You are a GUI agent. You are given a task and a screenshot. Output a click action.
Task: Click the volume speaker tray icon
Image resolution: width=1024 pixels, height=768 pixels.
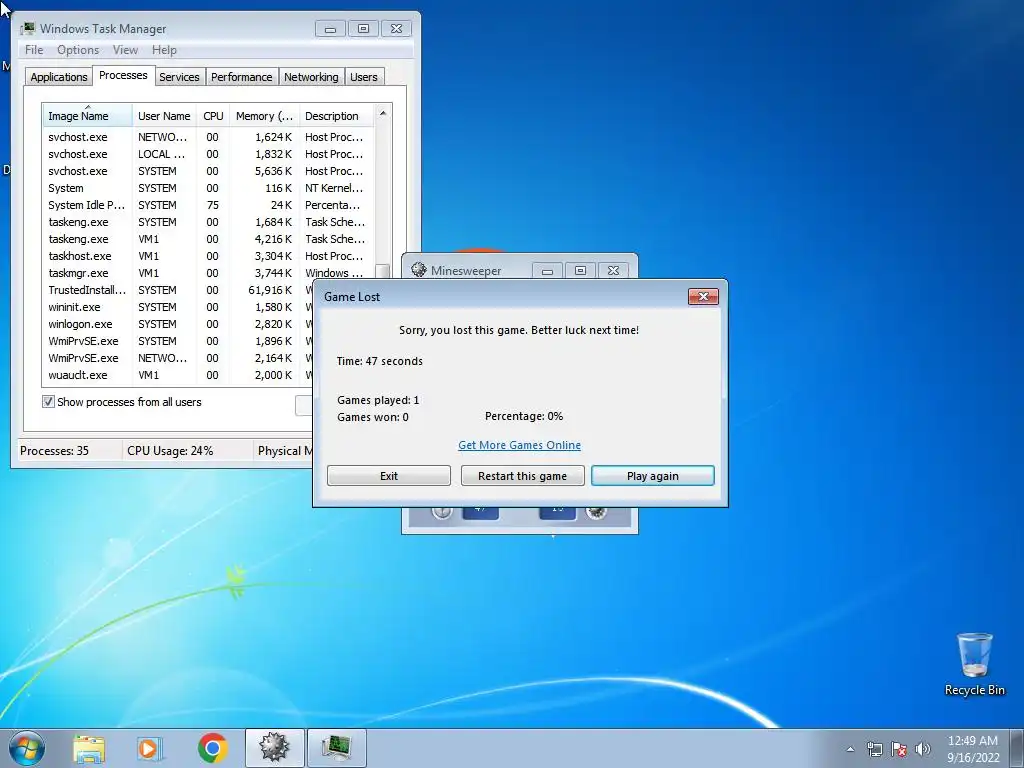point(923,749)
